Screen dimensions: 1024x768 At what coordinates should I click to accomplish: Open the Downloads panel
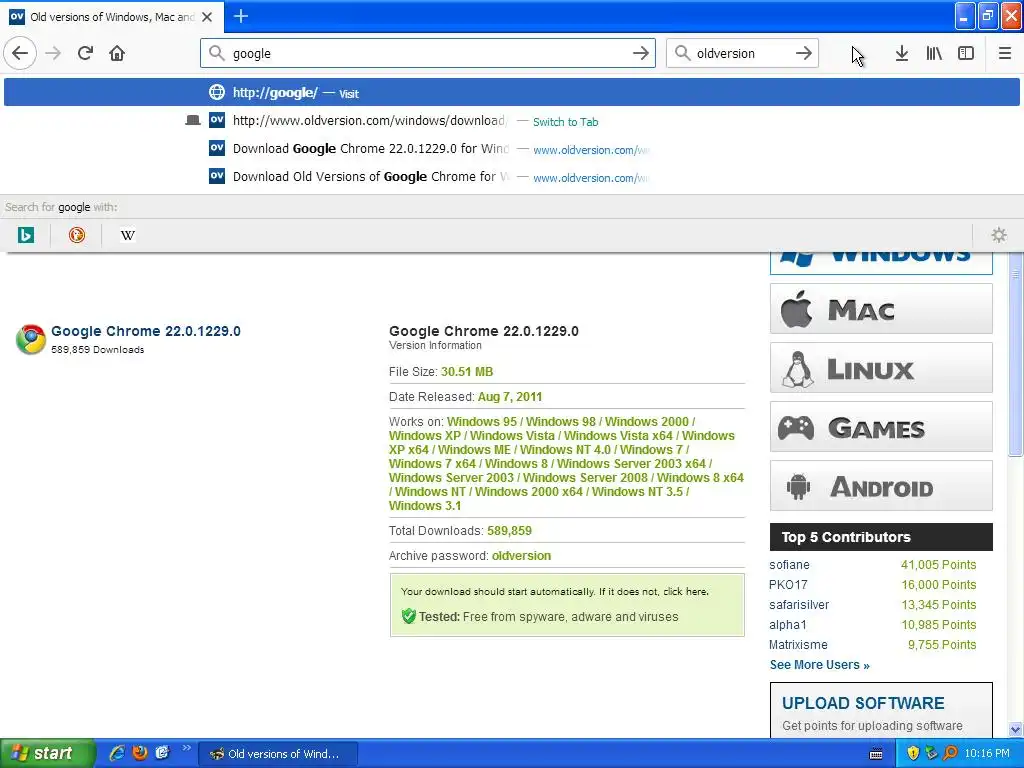[x=901, y=53]
